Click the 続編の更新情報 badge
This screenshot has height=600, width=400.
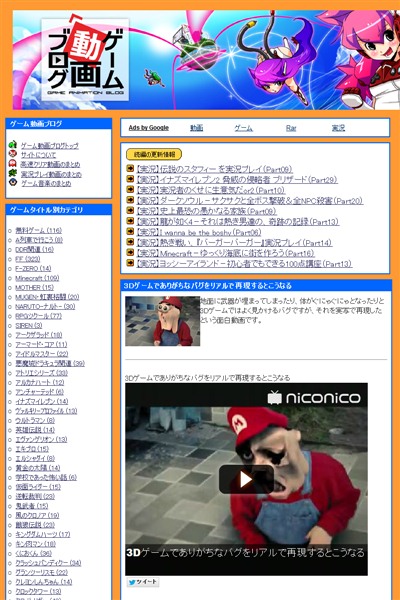[x=154, y=155]
